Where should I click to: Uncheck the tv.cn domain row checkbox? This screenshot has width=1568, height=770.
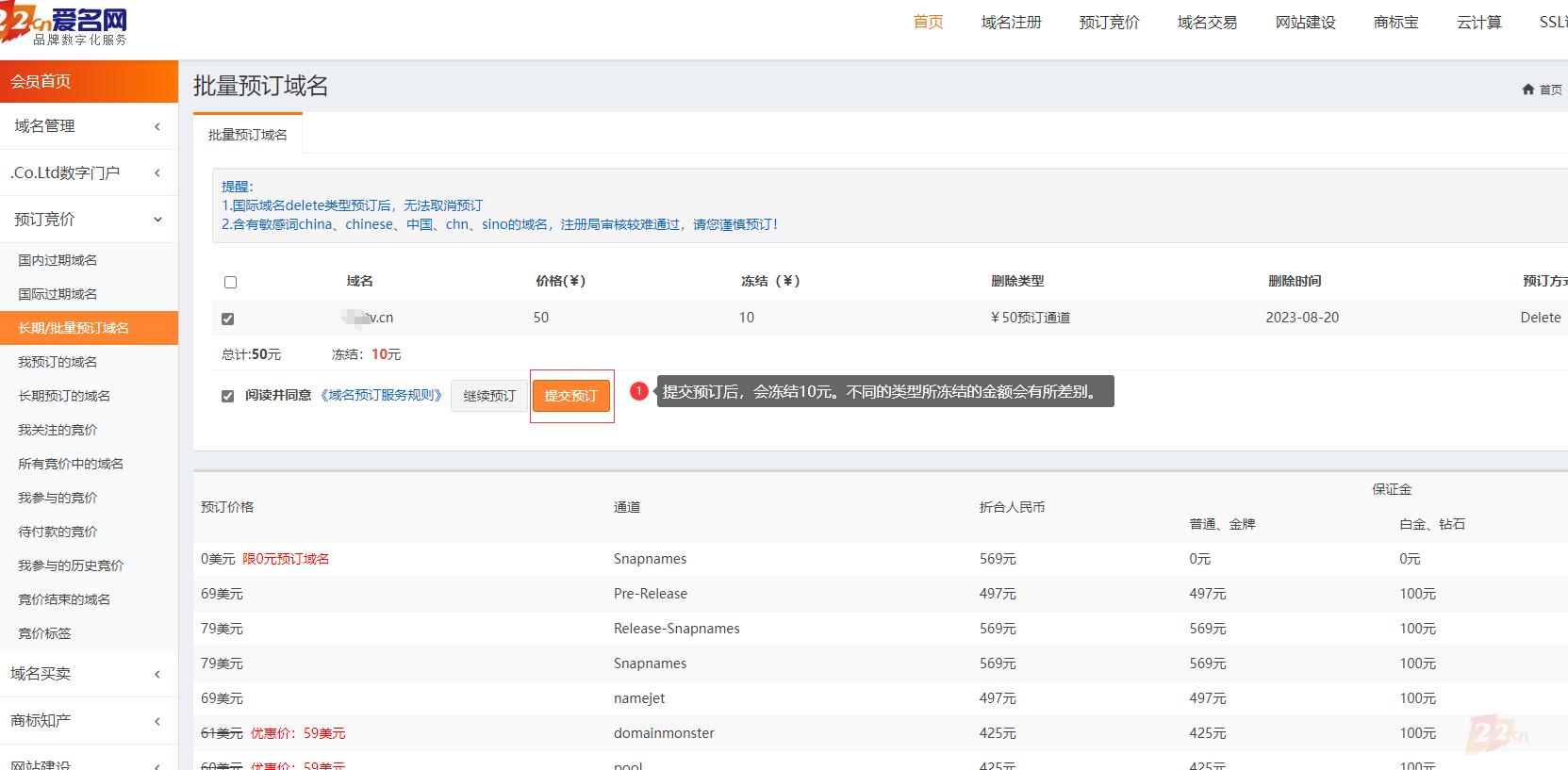(x=228, y=319)
